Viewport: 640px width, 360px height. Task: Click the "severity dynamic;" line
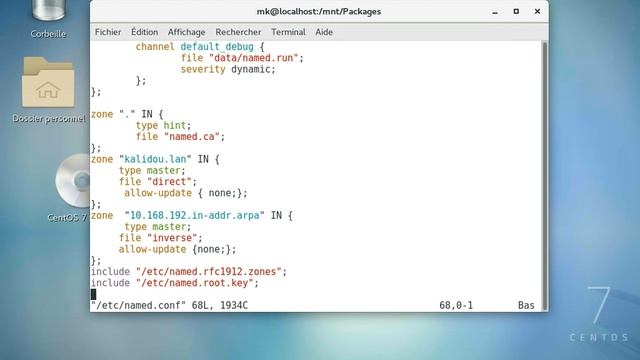(x=228, y=69)
